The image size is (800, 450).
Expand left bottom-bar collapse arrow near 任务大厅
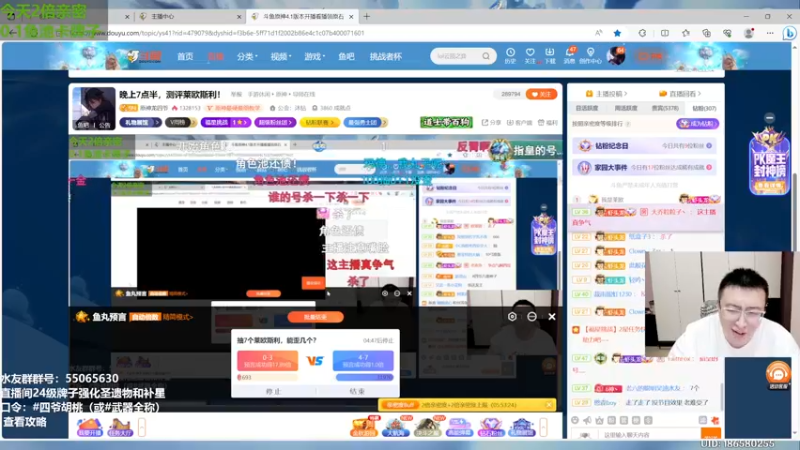[142, 427]
